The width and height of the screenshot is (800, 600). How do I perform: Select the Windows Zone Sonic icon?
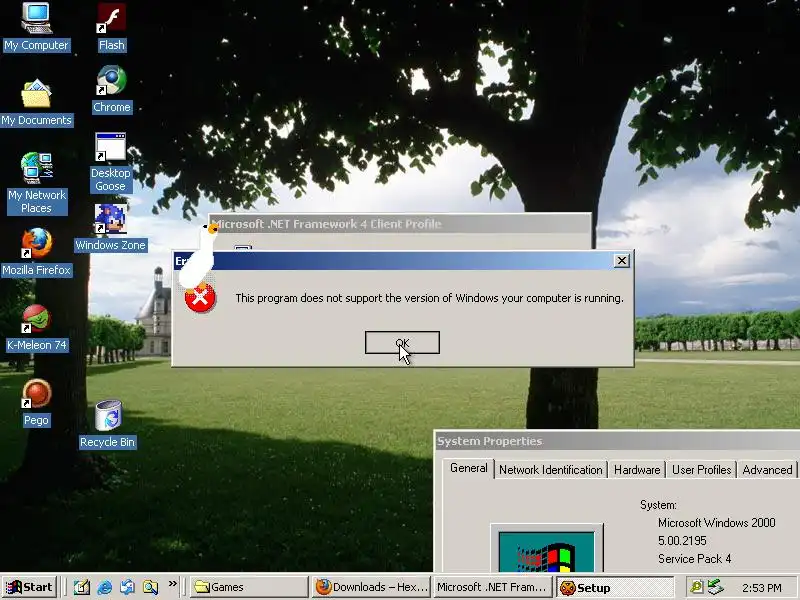pos(111,228)
